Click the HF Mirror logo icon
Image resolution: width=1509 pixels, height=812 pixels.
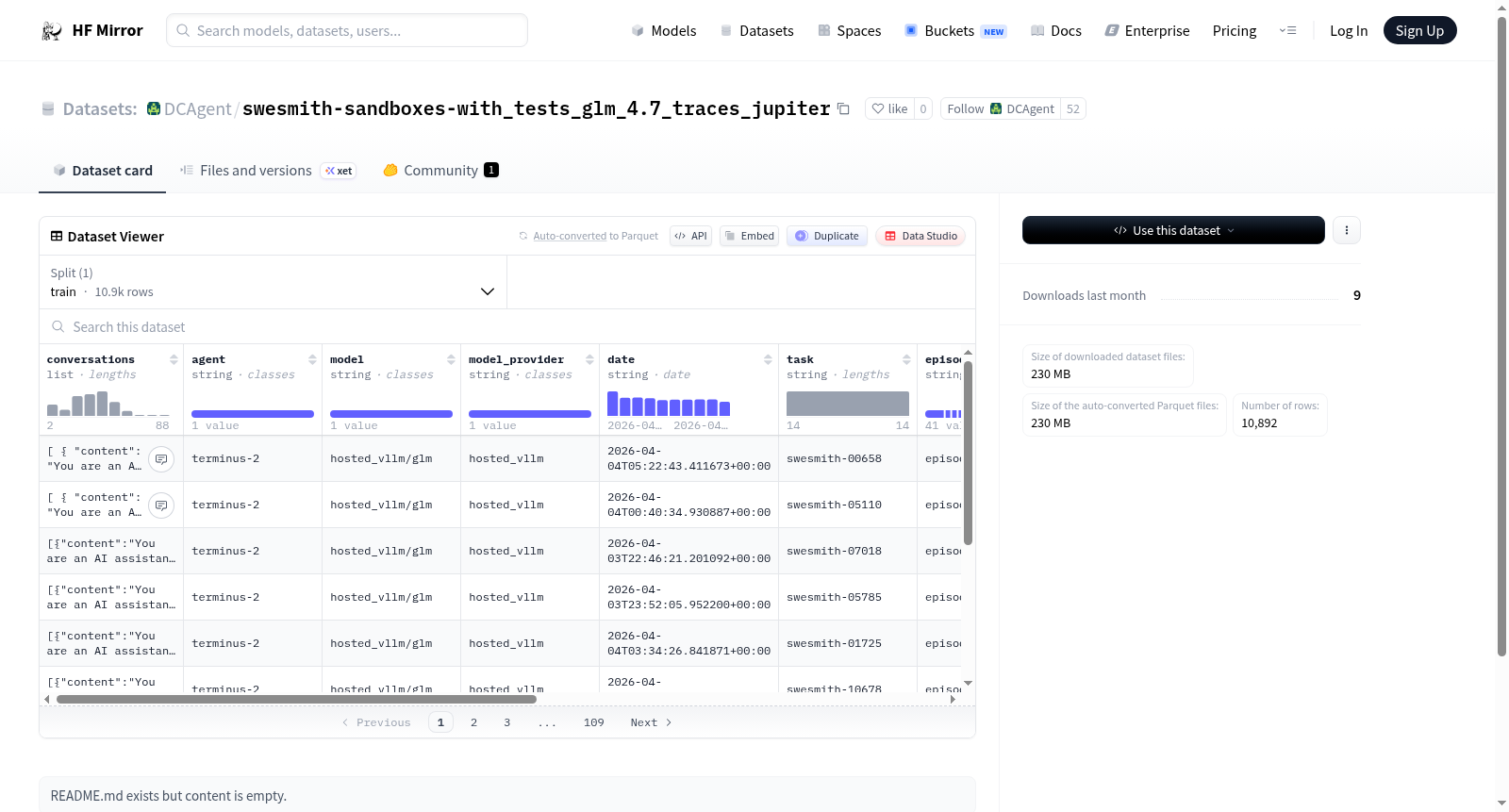pyautogui.click(x=52, y=31)
